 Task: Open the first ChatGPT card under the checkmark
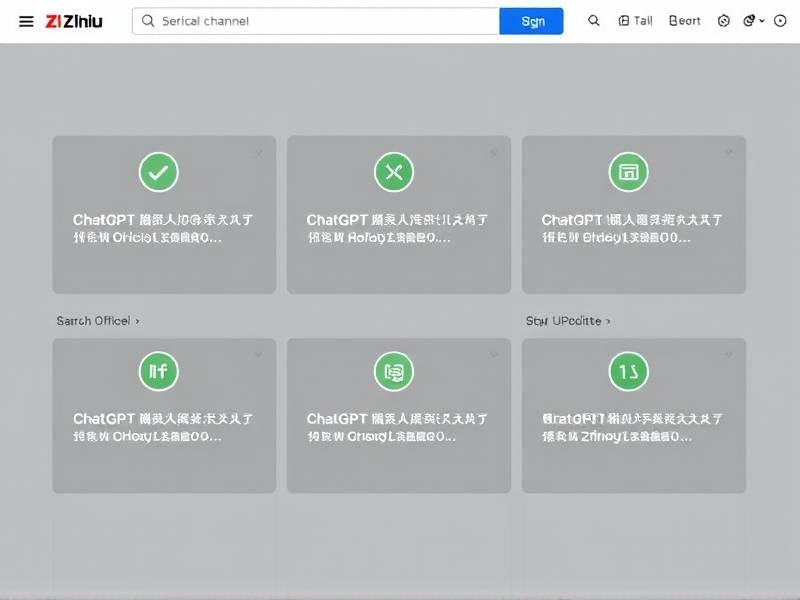pyautogui.click(x=163, y=228)
